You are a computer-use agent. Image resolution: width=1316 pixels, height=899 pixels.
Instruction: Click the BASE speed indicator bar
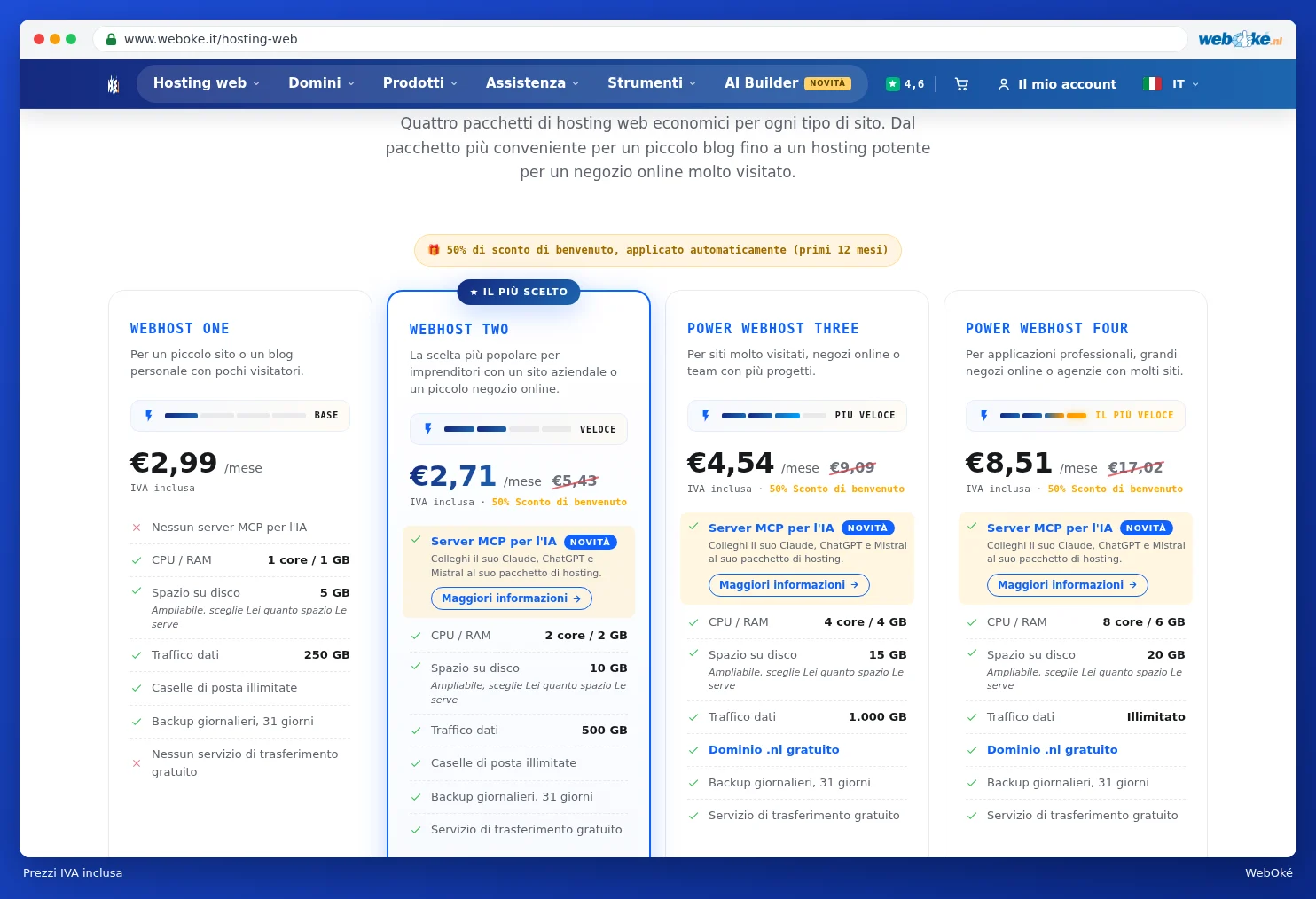[240, 415]
